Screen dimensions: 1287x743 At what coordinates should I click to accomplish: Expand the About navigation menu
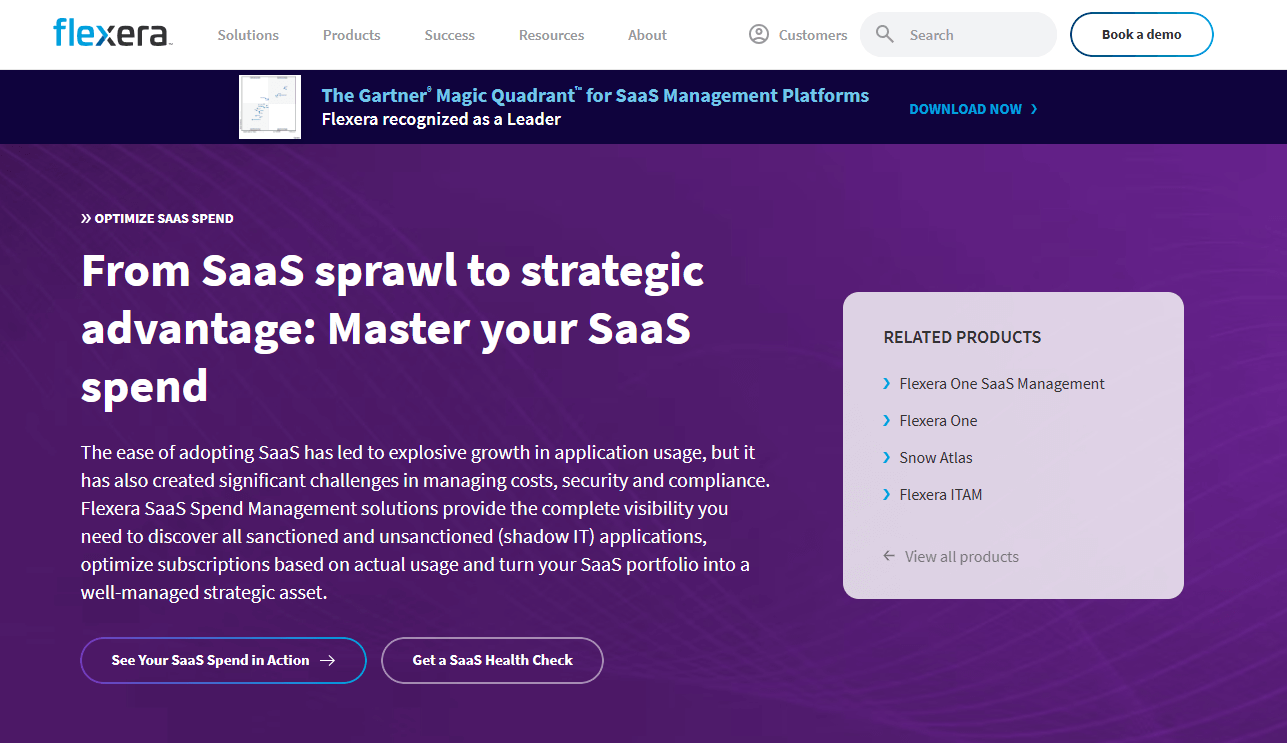pyautogui.click(x=647, y=35)
